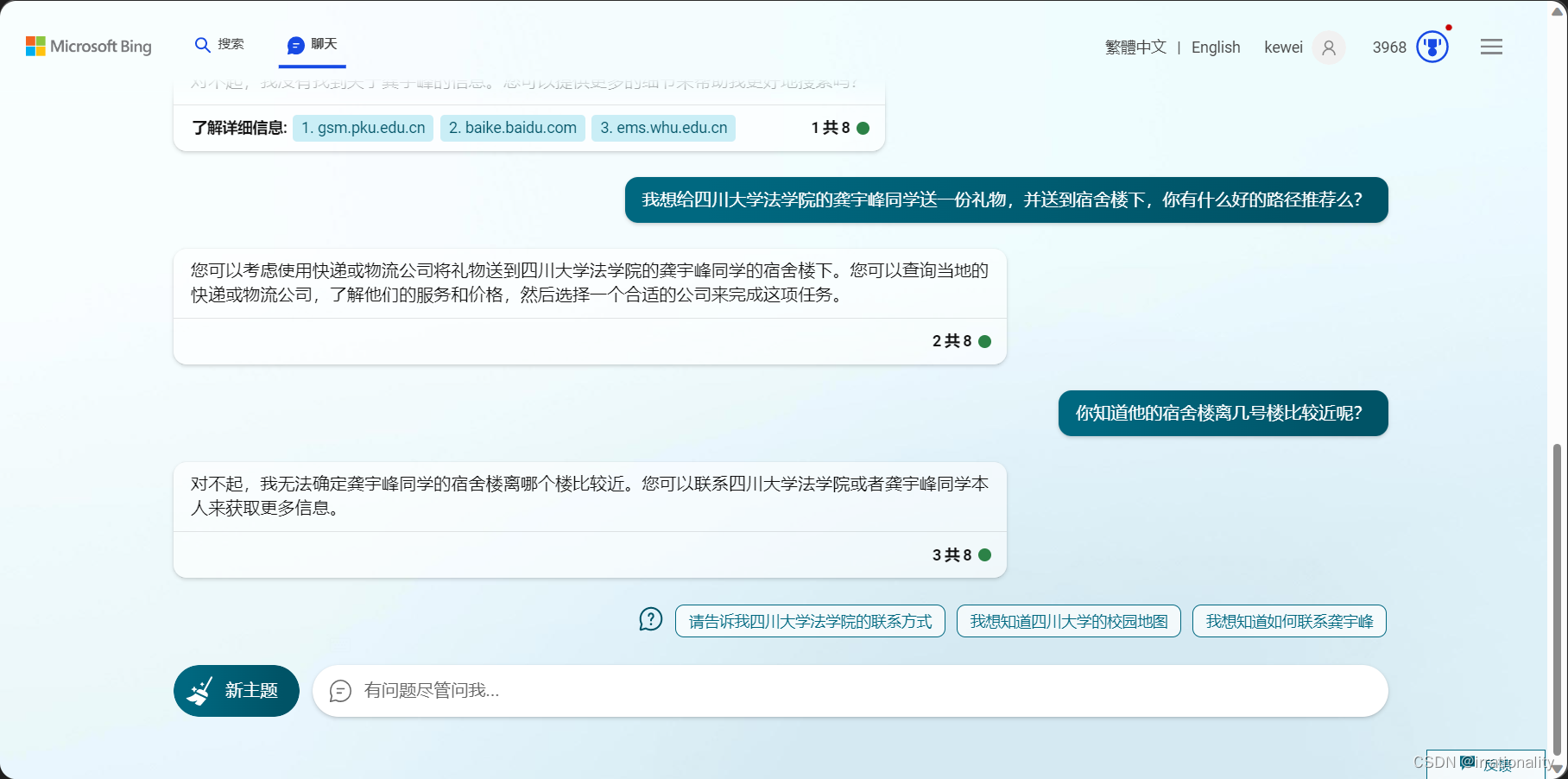Viewport: 1568px width, 779px height.
Task: Click the green dot beside 3共8
Action: 984,555
